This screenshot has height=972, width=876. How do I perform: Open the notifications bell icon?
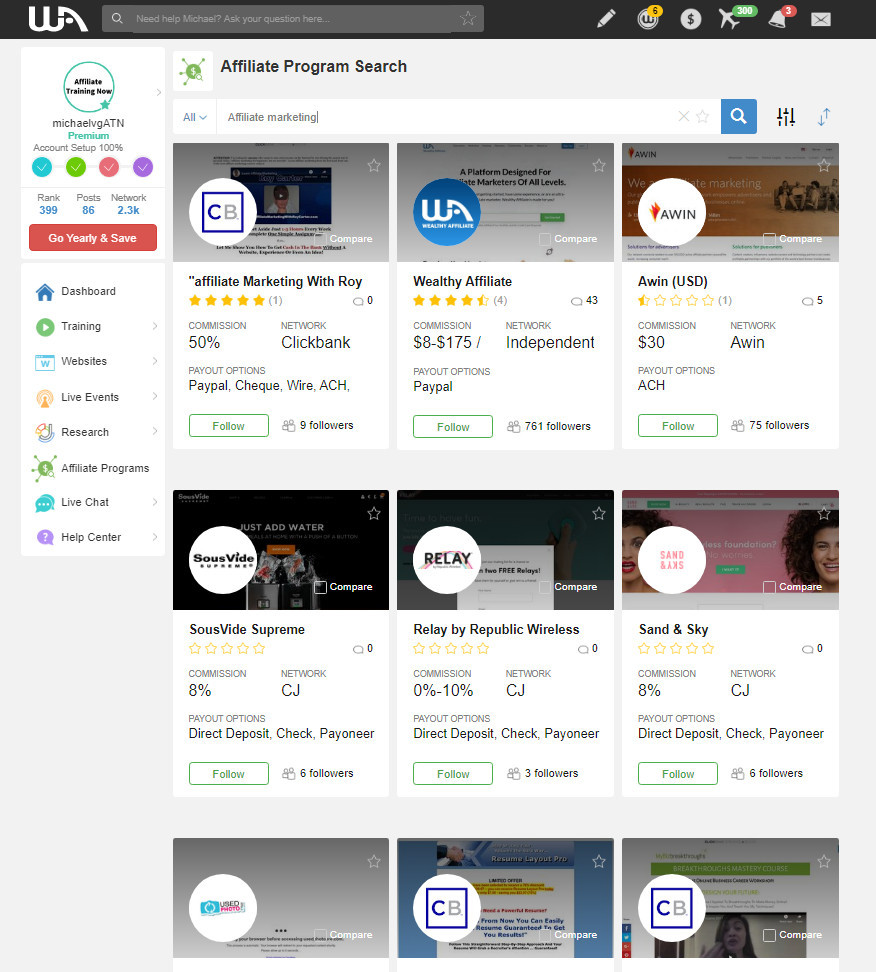click(x=777, y=19)
